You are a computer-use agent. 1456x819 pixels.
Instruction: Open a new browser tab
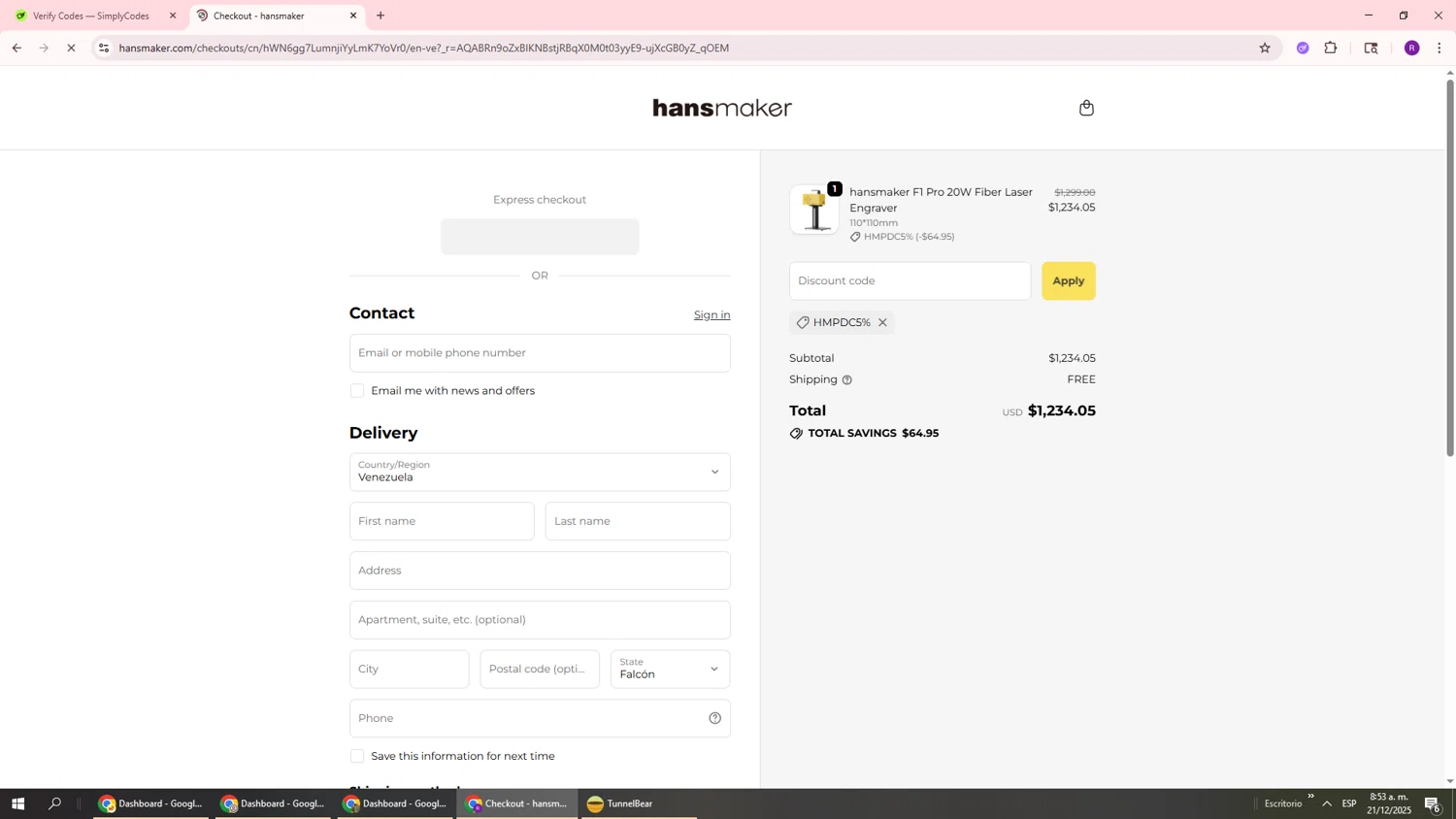381,16
